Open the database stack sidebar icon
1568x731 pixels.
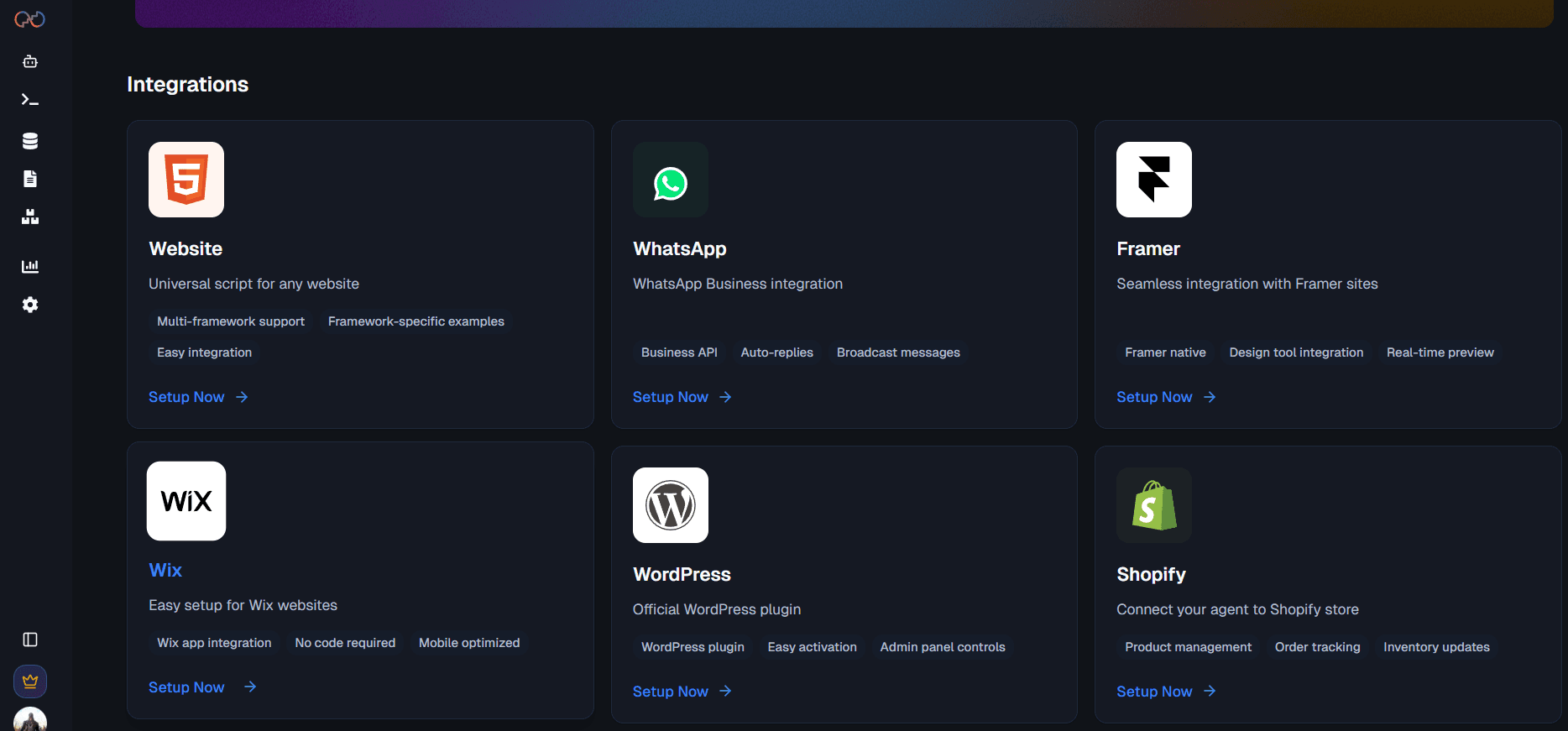pos(30,141)
